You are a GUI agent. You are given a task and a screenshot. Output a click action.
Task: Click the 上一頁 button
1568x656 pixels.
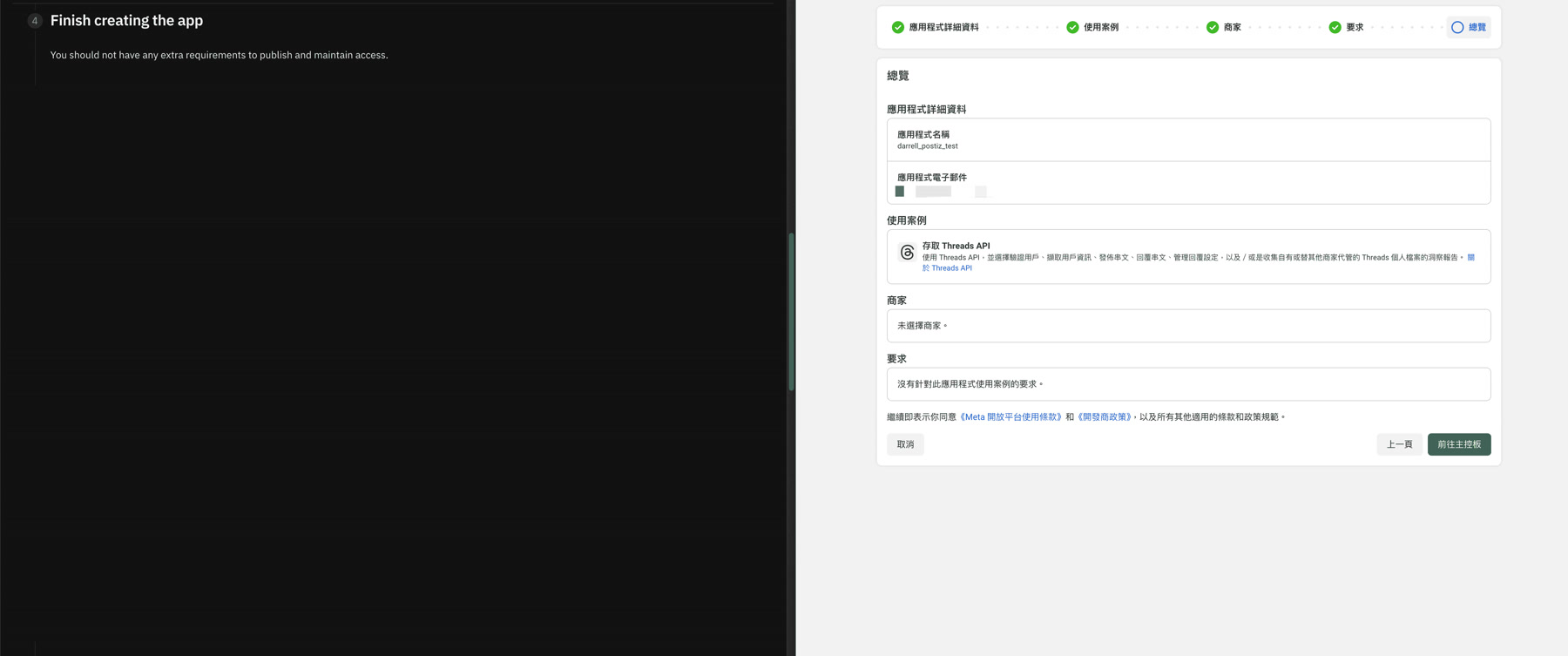(x=1399, y=444)
